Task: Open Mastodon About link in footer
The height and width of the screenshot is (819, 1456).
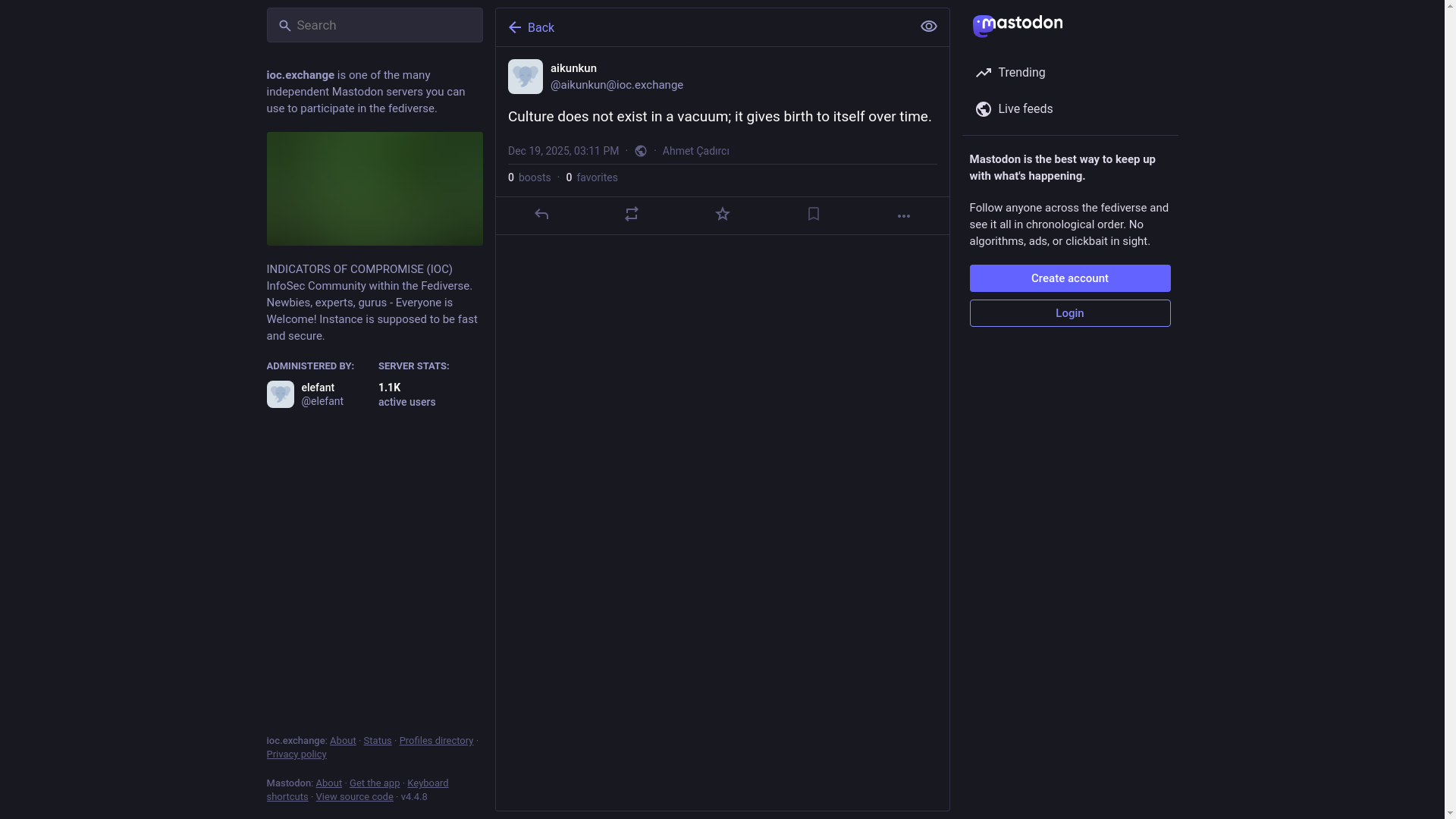Action: click(329, 783)
